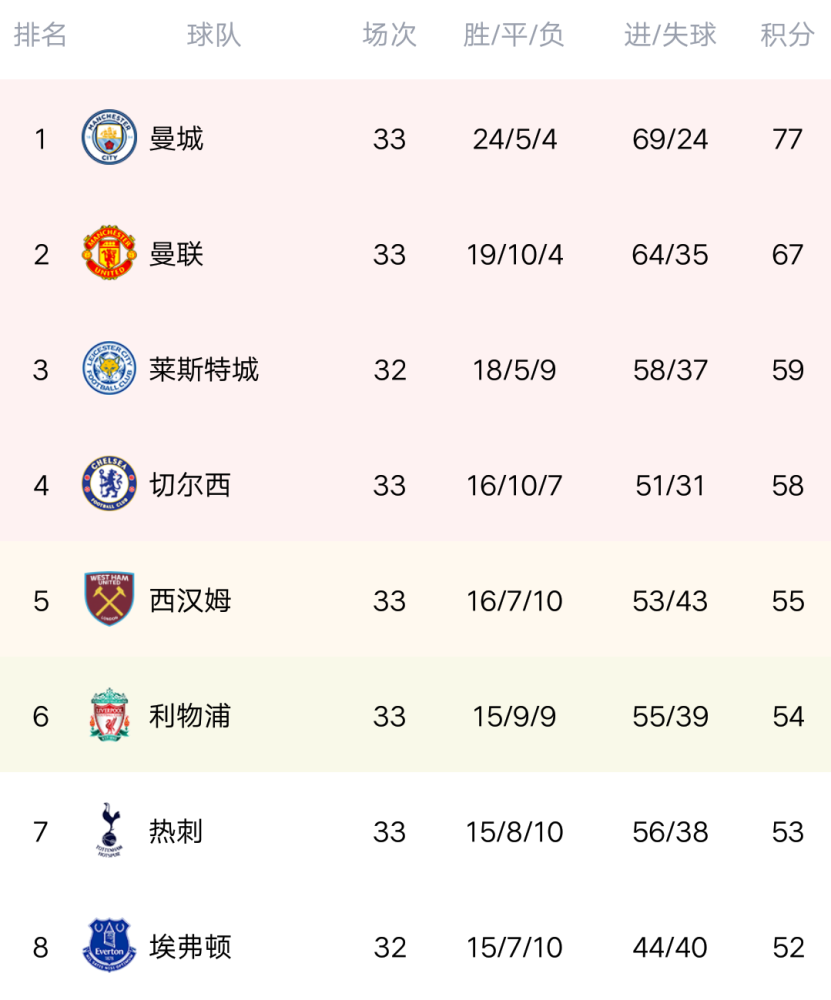831x1000 pixels.
Task: Click the 球队 column header
Action: pyautogui.click(x=214, y=35)
